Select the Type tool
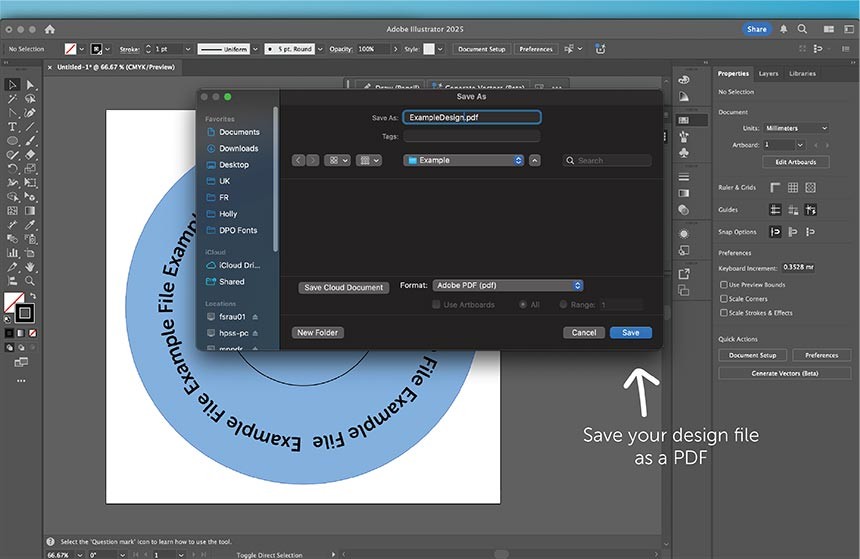Image resolution: width=860 pixels, height=559 pixels. (13, 127)
